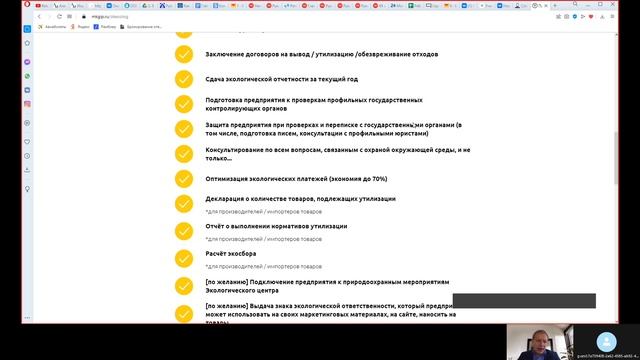The width and height of the screenshot is (640, 360).
Task: Open sidebar setup three-dots at bottom
Action: click(27, 318)
